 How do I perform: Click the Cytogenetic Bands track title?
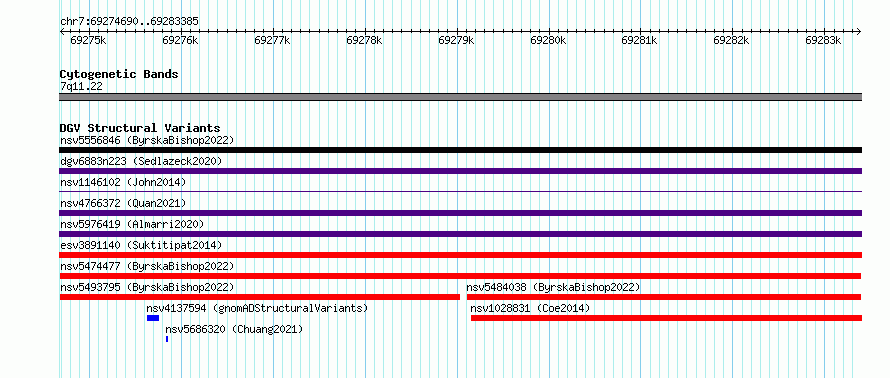(x=119, y=74)
